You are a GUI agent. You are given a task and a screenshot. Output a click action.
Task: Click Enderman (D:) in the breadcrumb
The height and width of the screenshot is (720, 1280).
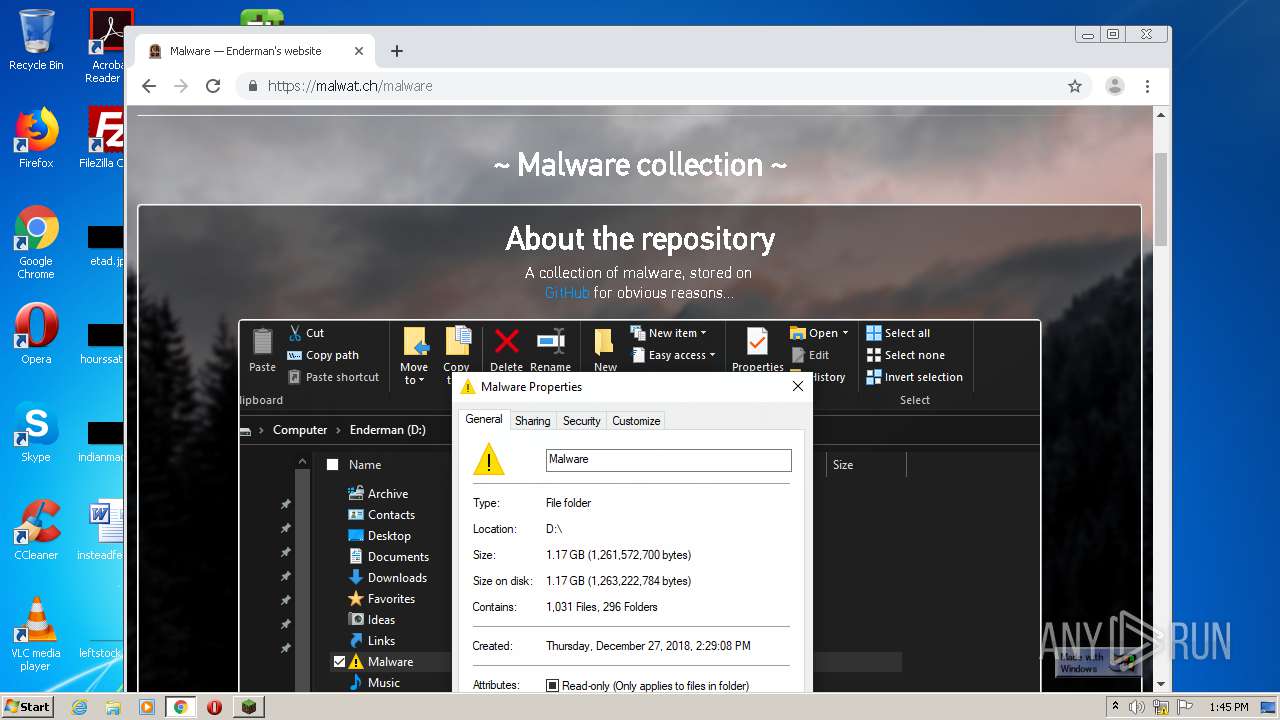point(388,430)
